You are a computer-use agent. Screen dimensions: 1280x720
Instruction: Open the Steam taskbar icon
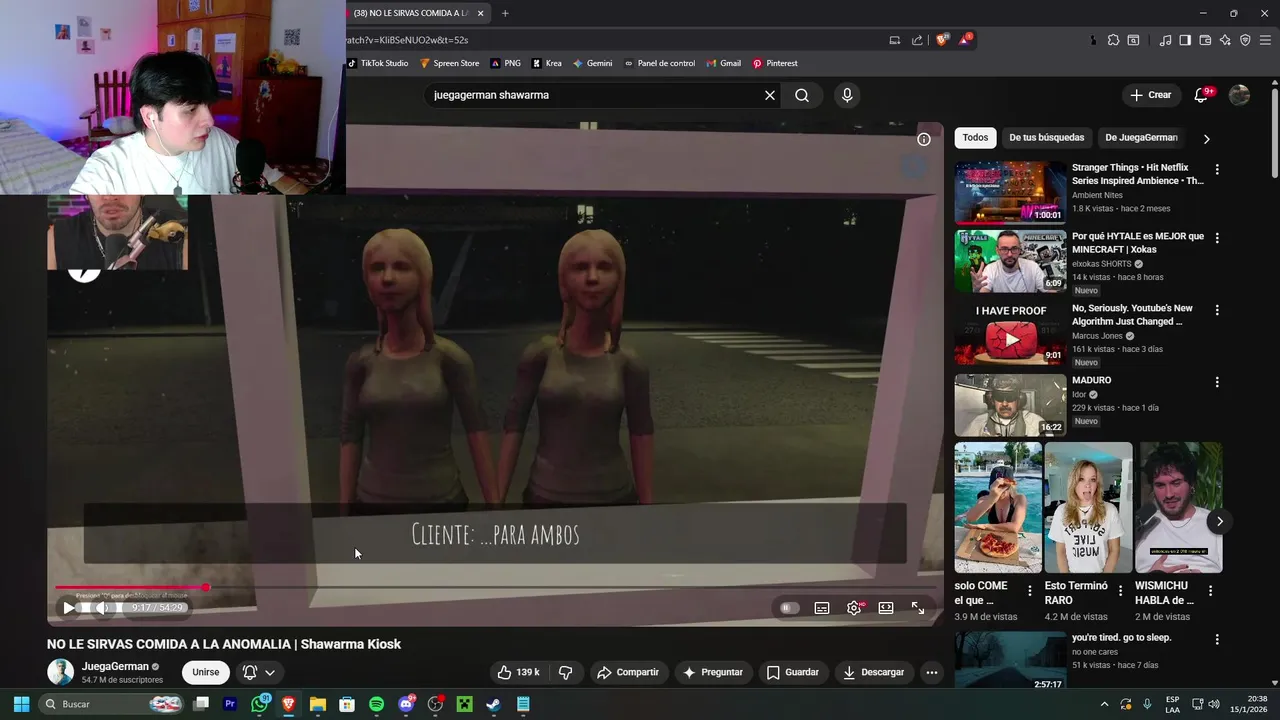point(493,704)
